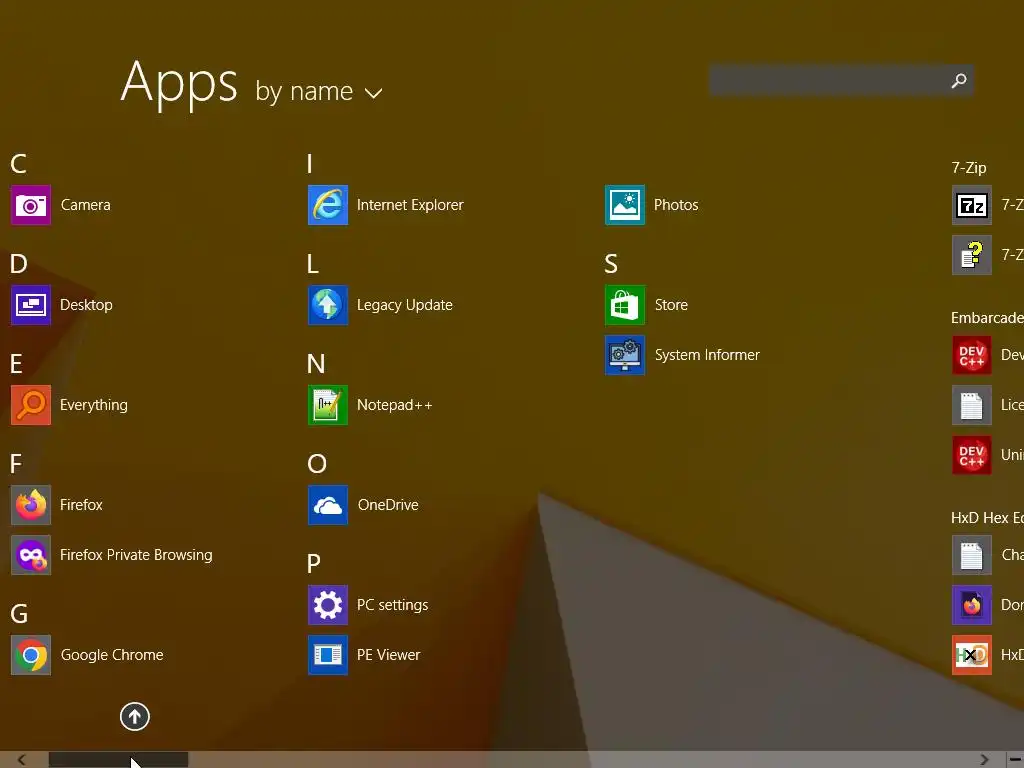This screenshot has width=1024, height=768.
Task: Click the 'Store' label text
Action: coord(671,305)
